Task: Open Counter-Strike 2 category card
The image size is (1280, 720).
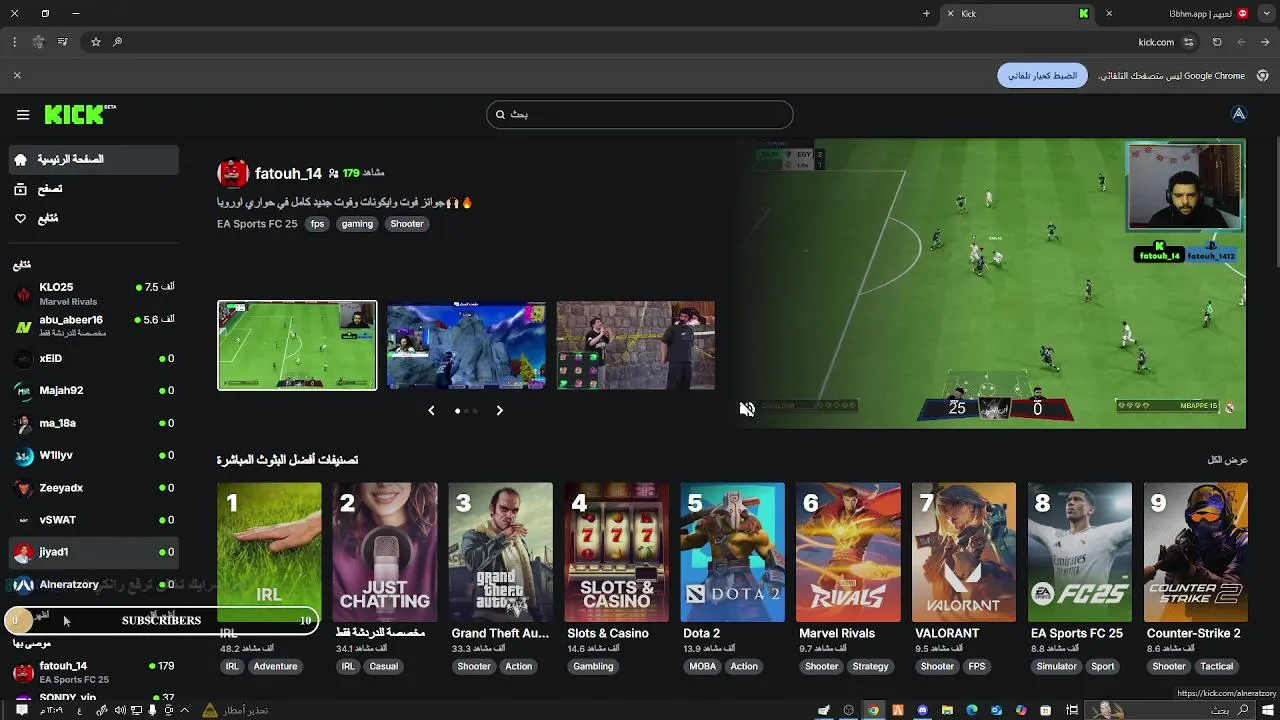Action: (1196, 552)
